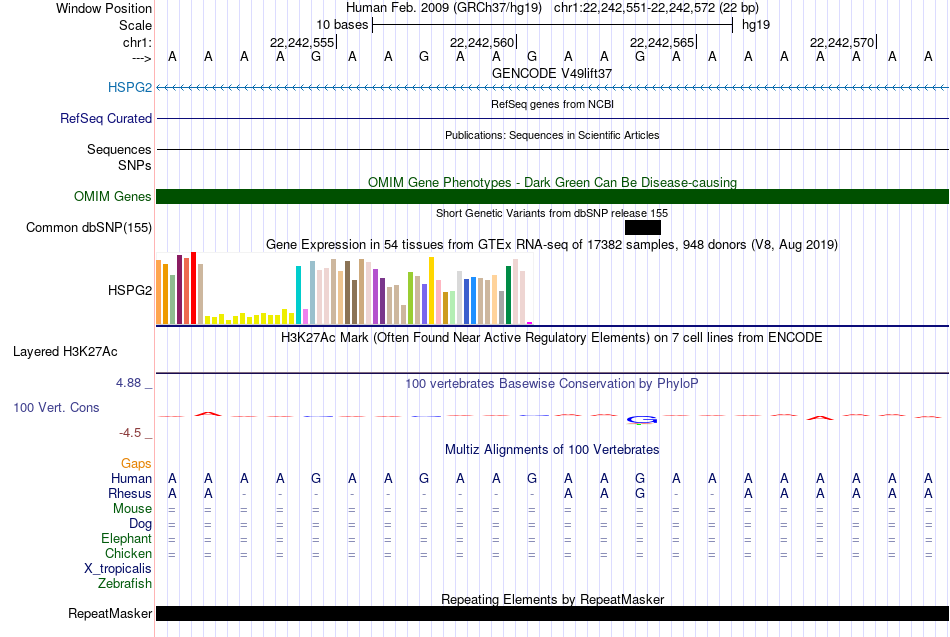The image size is (950, 637).
Task: Click the 10 bases scale bar text
Action: [342, 25]
